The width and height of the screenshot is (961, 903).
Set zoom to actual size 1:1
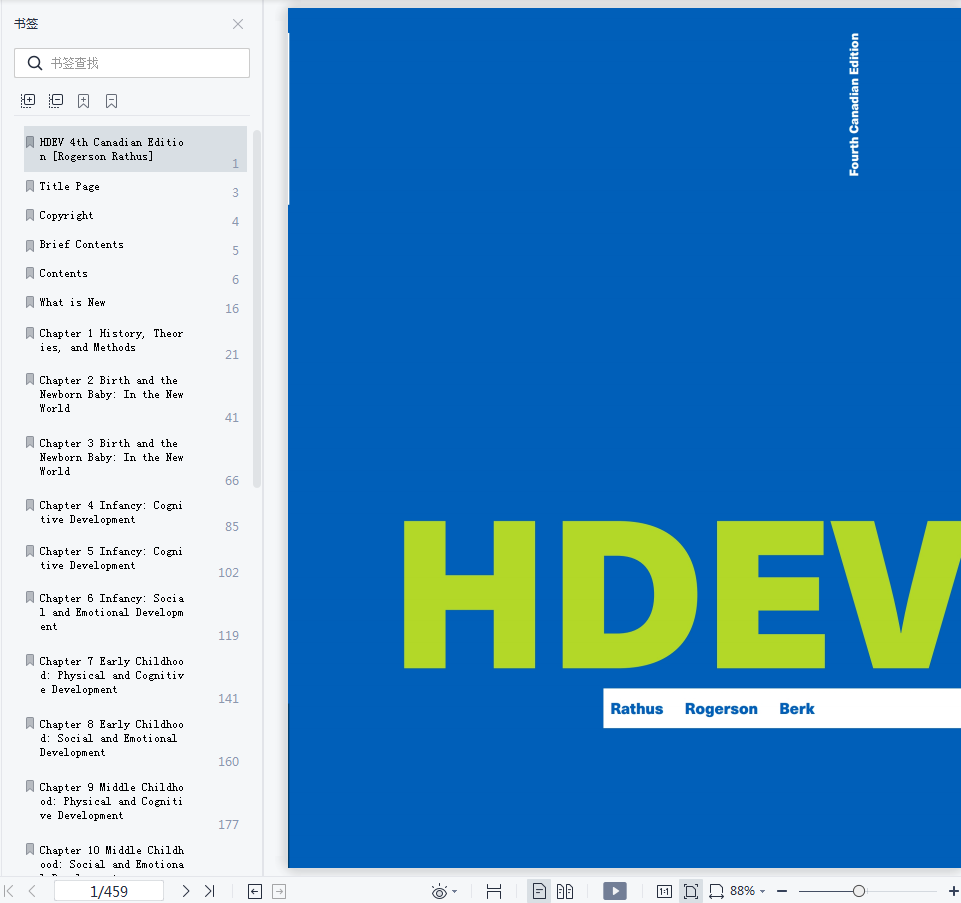click(x=664, y=891)
